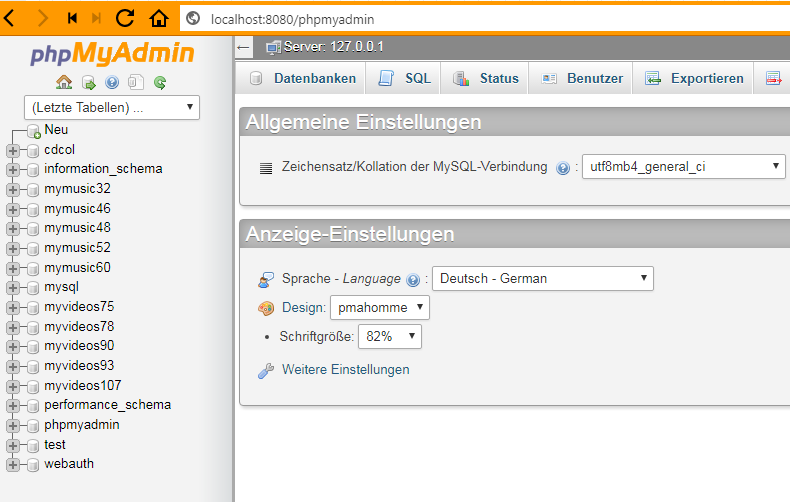This screenshot has width=790, height=502.
Task: Click the Sprache language person icon
Action: (x=266, y=279)
